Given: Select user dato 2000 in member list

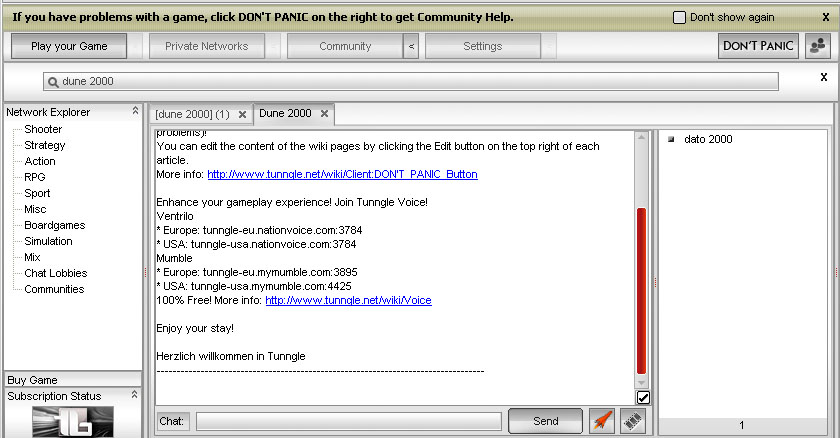Looking at the screenshot, I should [708, 139].
